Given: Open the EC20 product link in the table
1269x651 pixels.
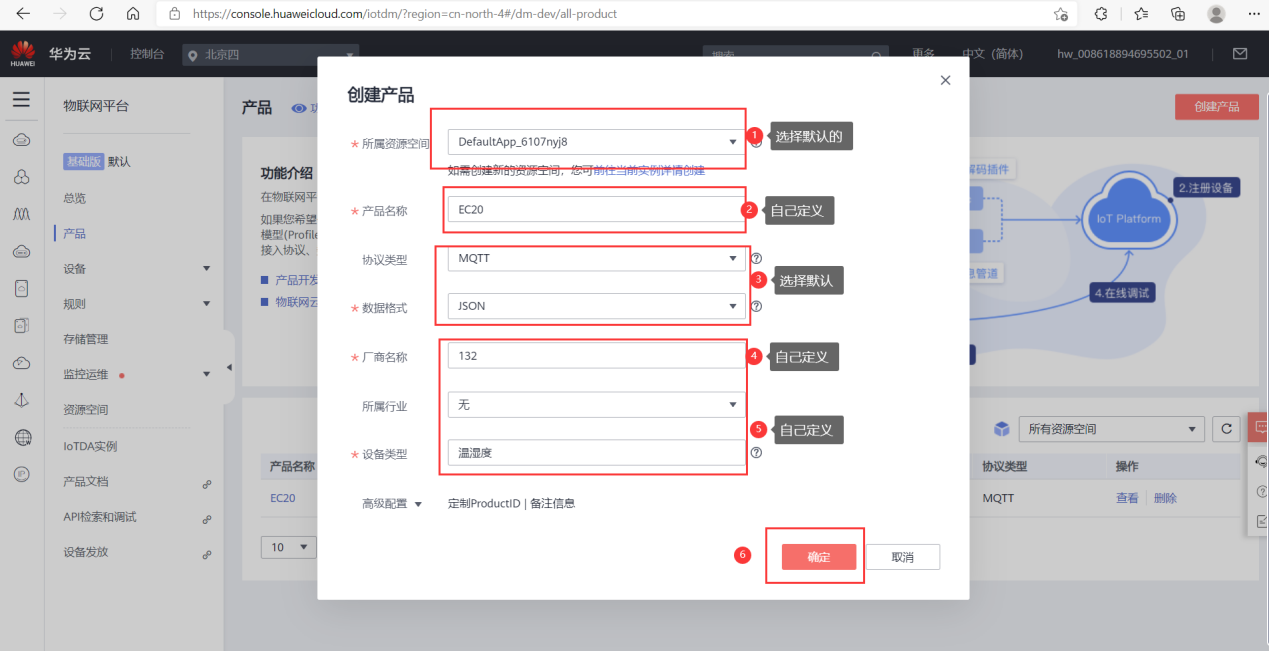Looking at the screenshot, I should (283, 497).
